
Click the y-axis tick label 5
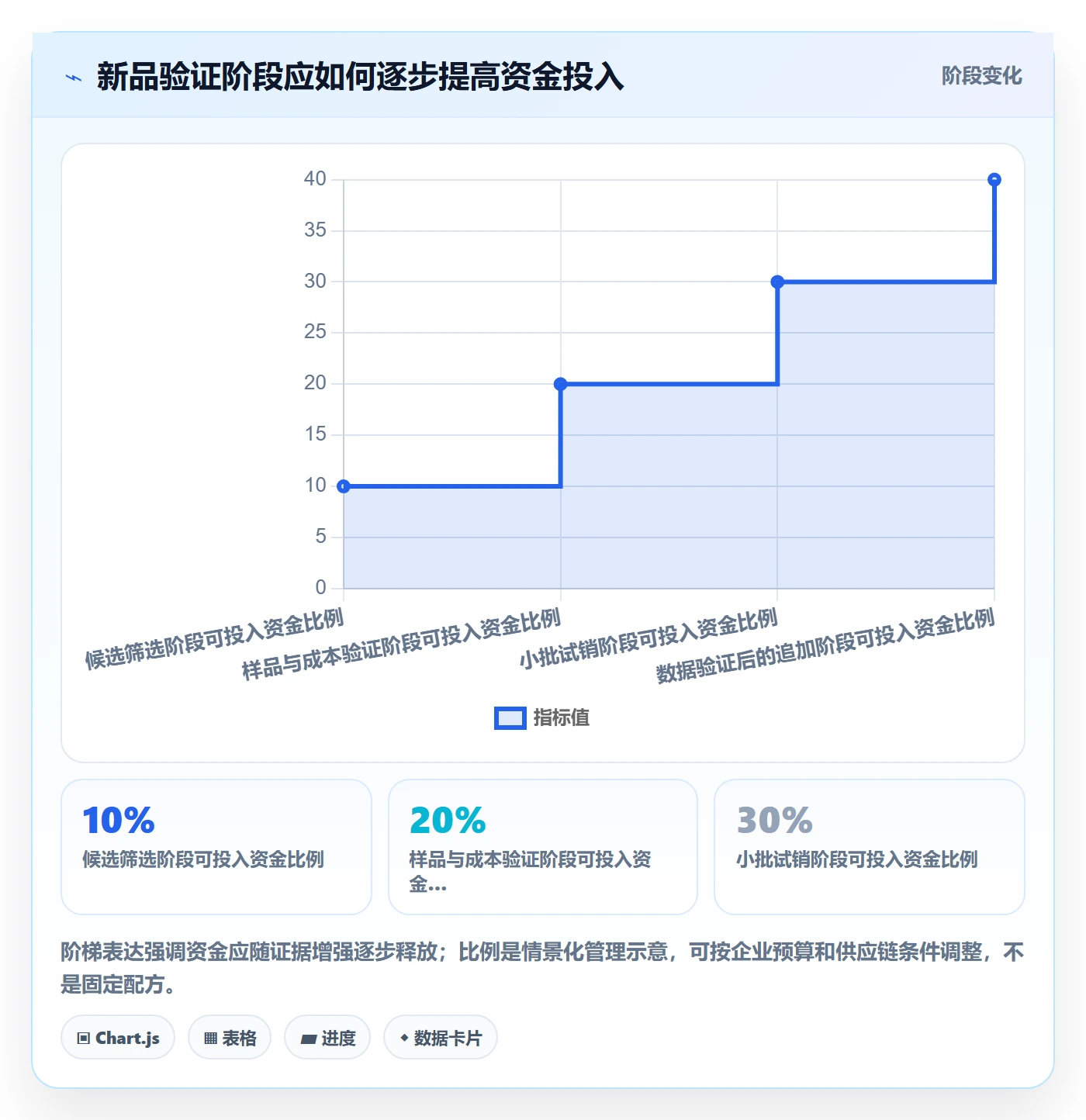[x=320, y=537]
